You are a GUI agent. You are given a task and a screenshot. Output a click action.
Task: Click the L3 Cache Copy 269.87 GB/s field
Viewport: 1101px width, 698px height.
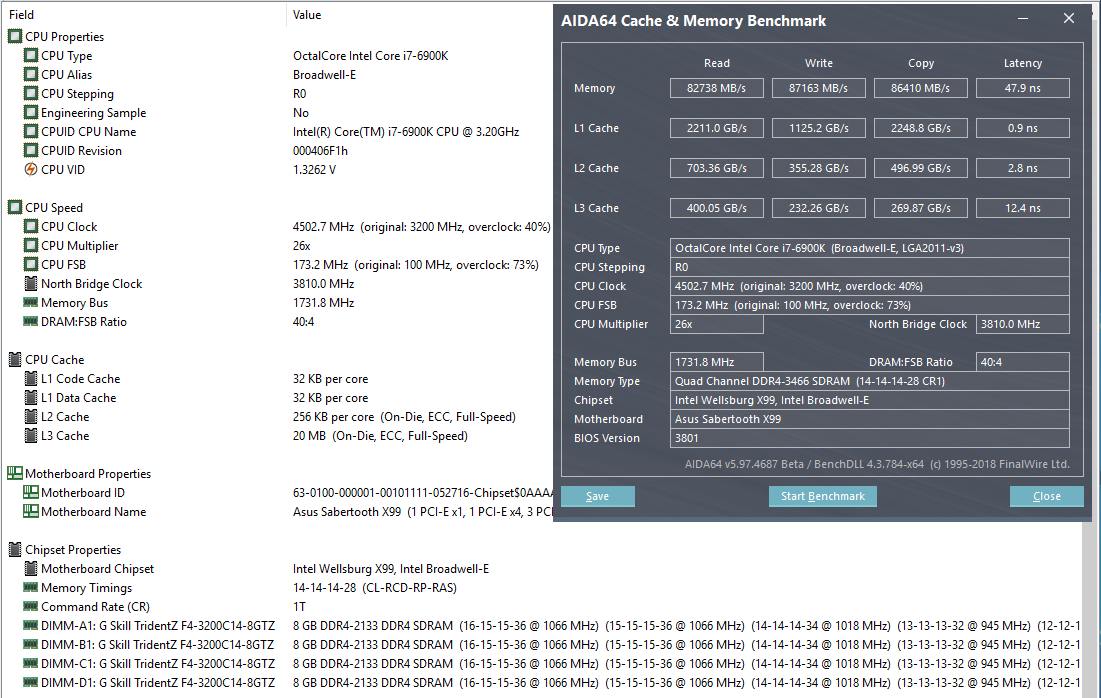pyautogui.click(x=921, y=208)
